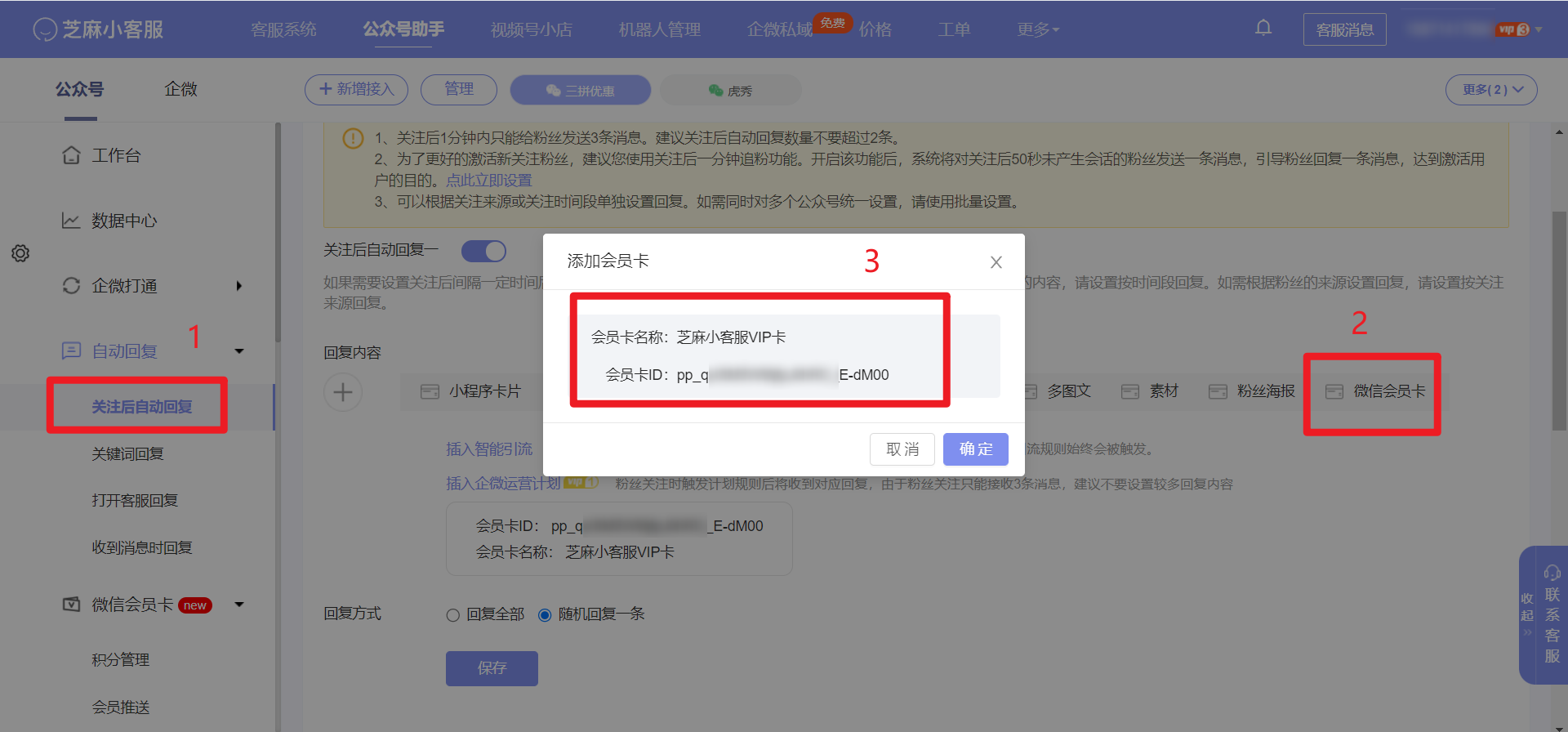Screen dimensions: 1568x732
Task: Toggle the 关注后自动回复一 switch
Action: click(x=484, y=251)
